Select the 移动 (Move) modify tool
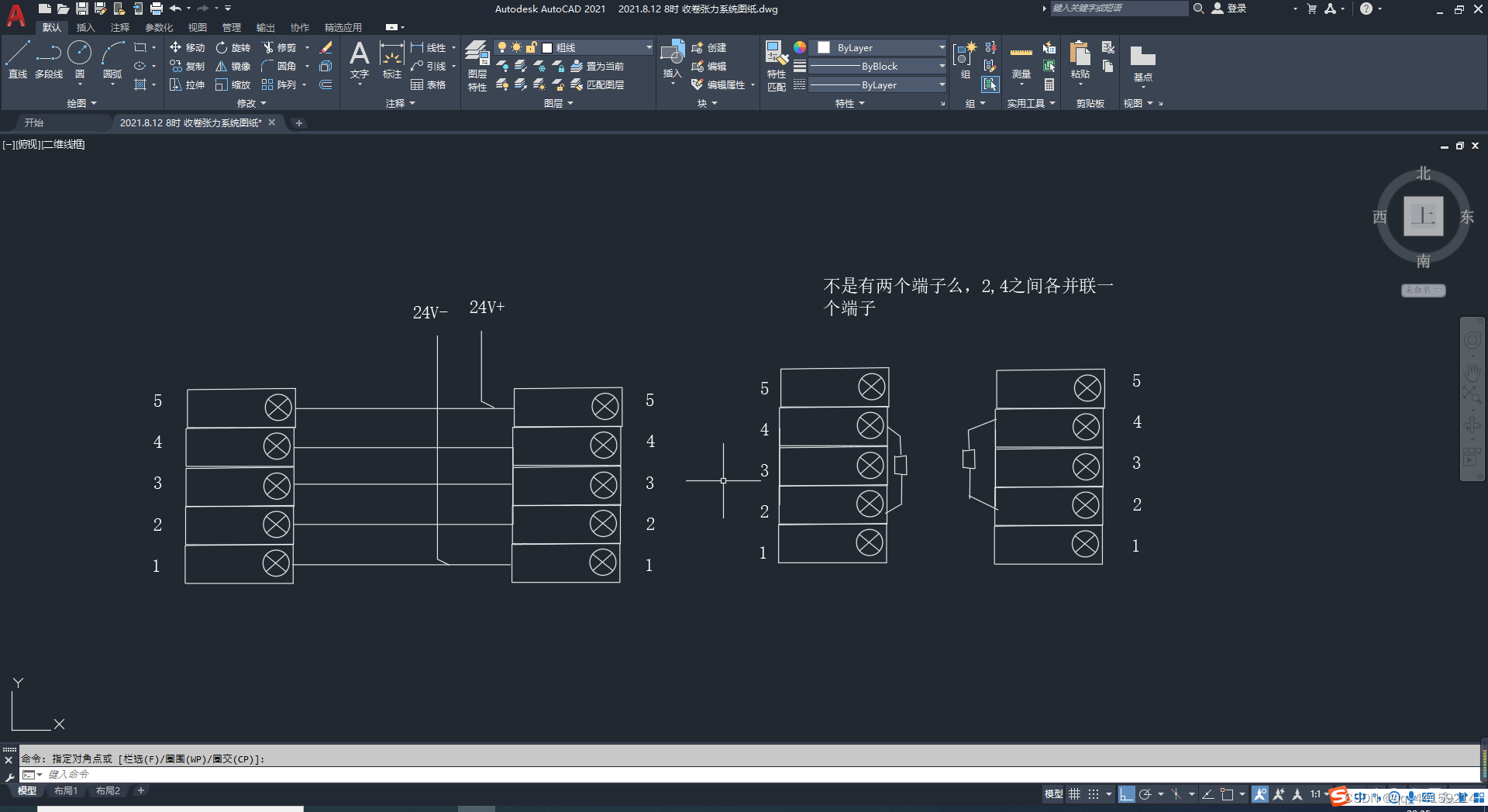Screen dimensions: 1488x812 click(188, 47)
